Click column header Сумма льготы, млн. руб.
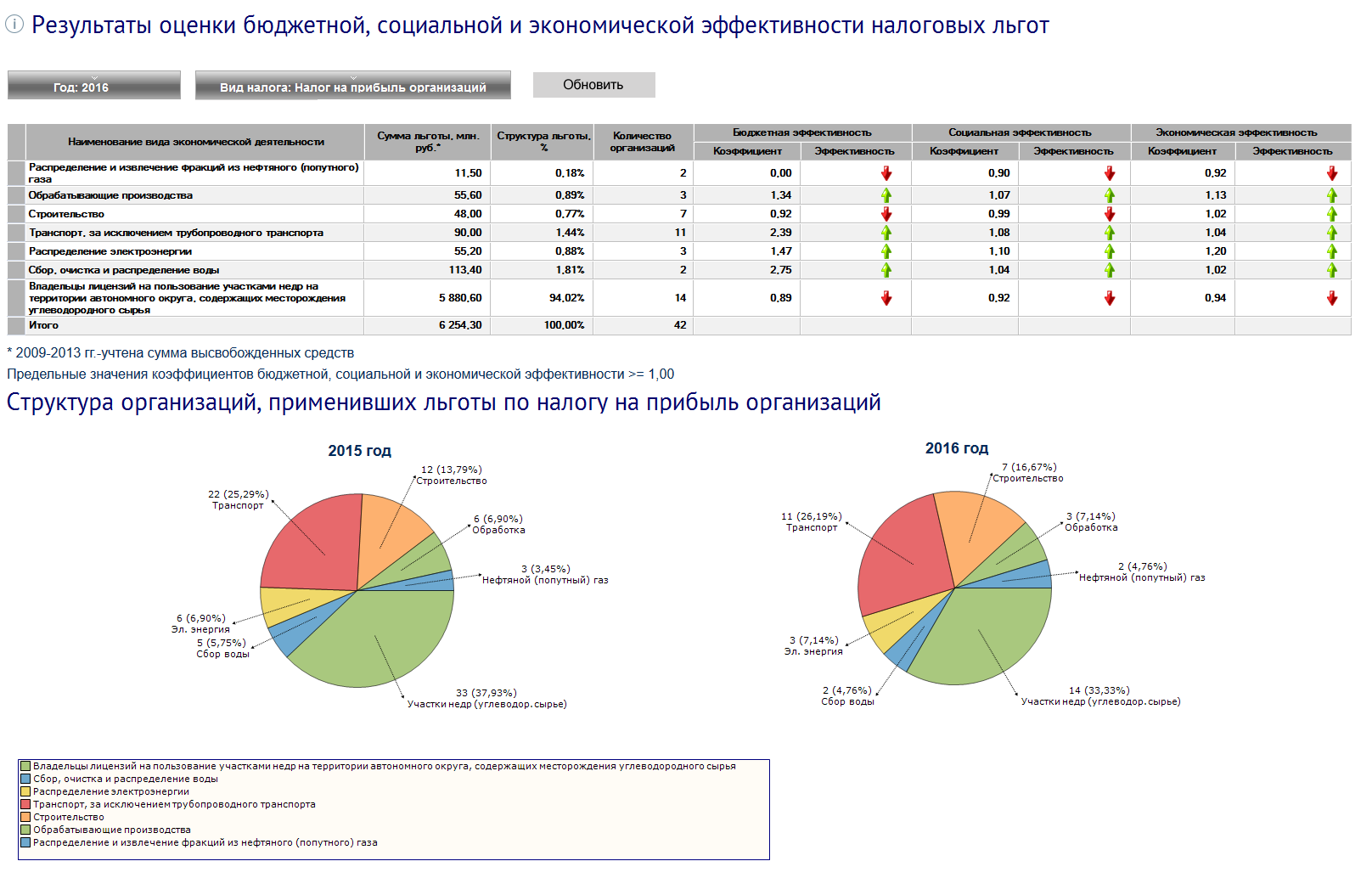Screen dimensions: 1372x878 point(428,142)
